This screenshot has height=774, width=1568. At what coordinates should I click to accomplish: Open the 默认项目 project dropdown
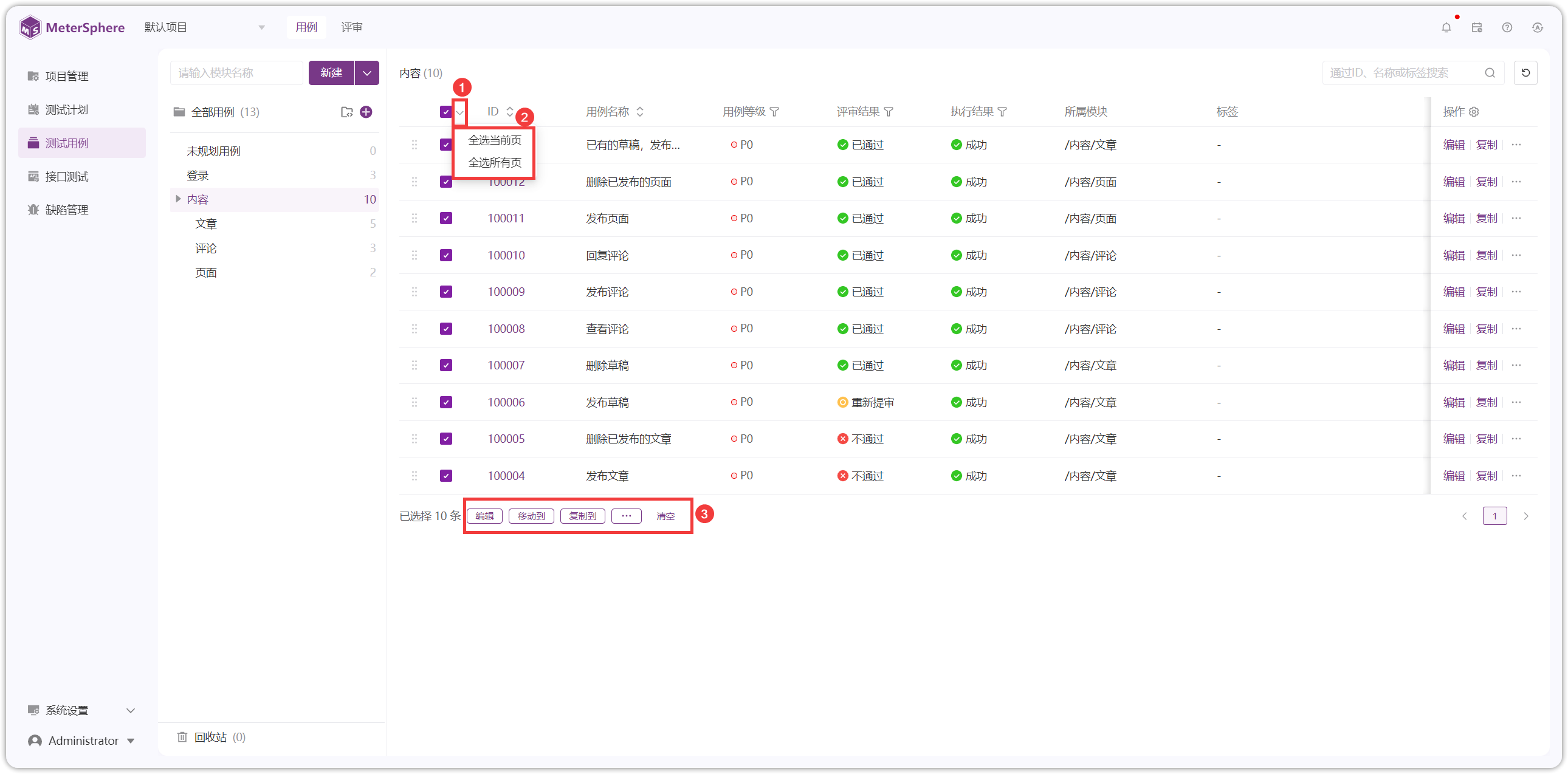tap(204, 27)
